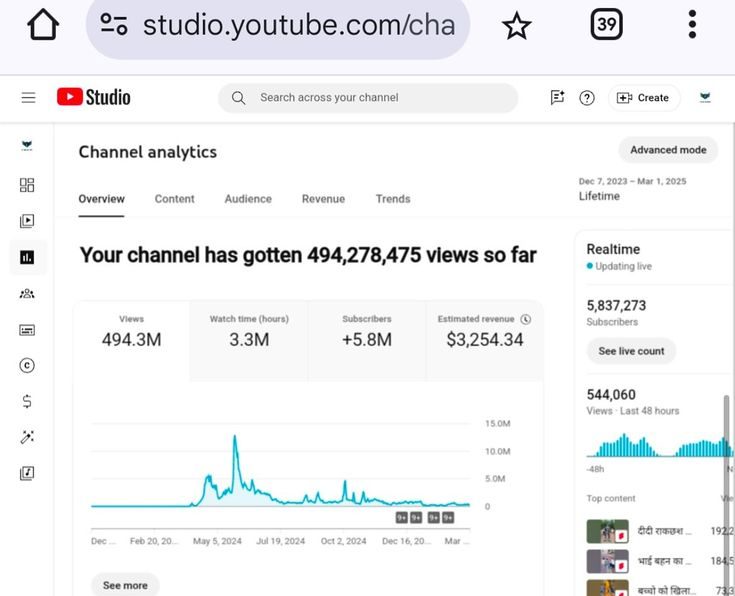735x596 pixels.
Task: Open site settings icon in address bar
Action: point(114,24)
